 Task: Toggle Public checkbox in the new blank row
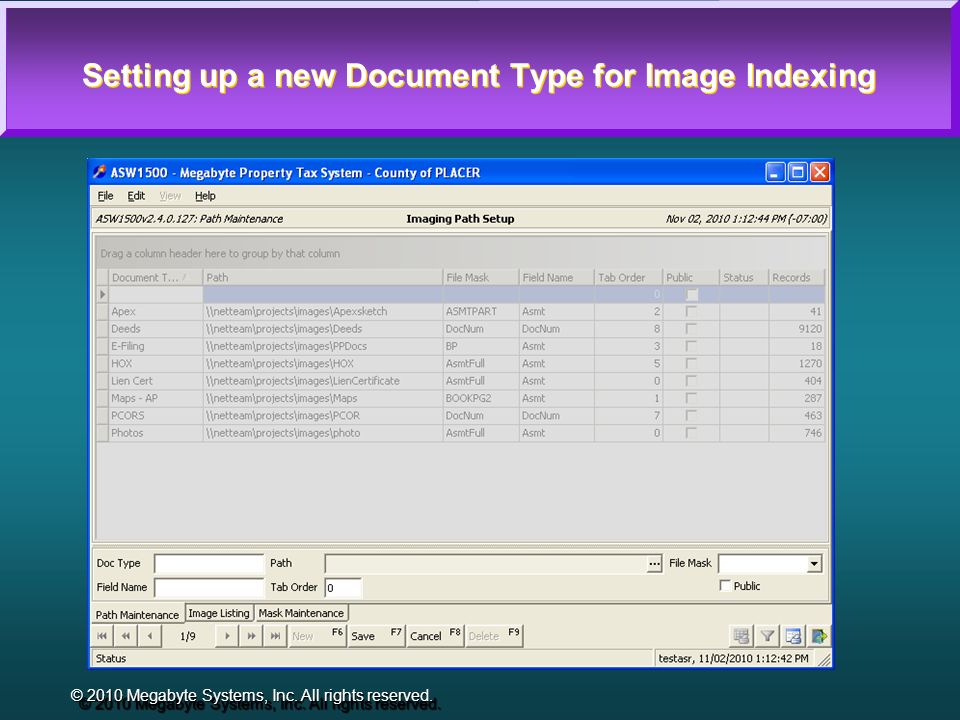pyautogui.click(x=692, y=294)
